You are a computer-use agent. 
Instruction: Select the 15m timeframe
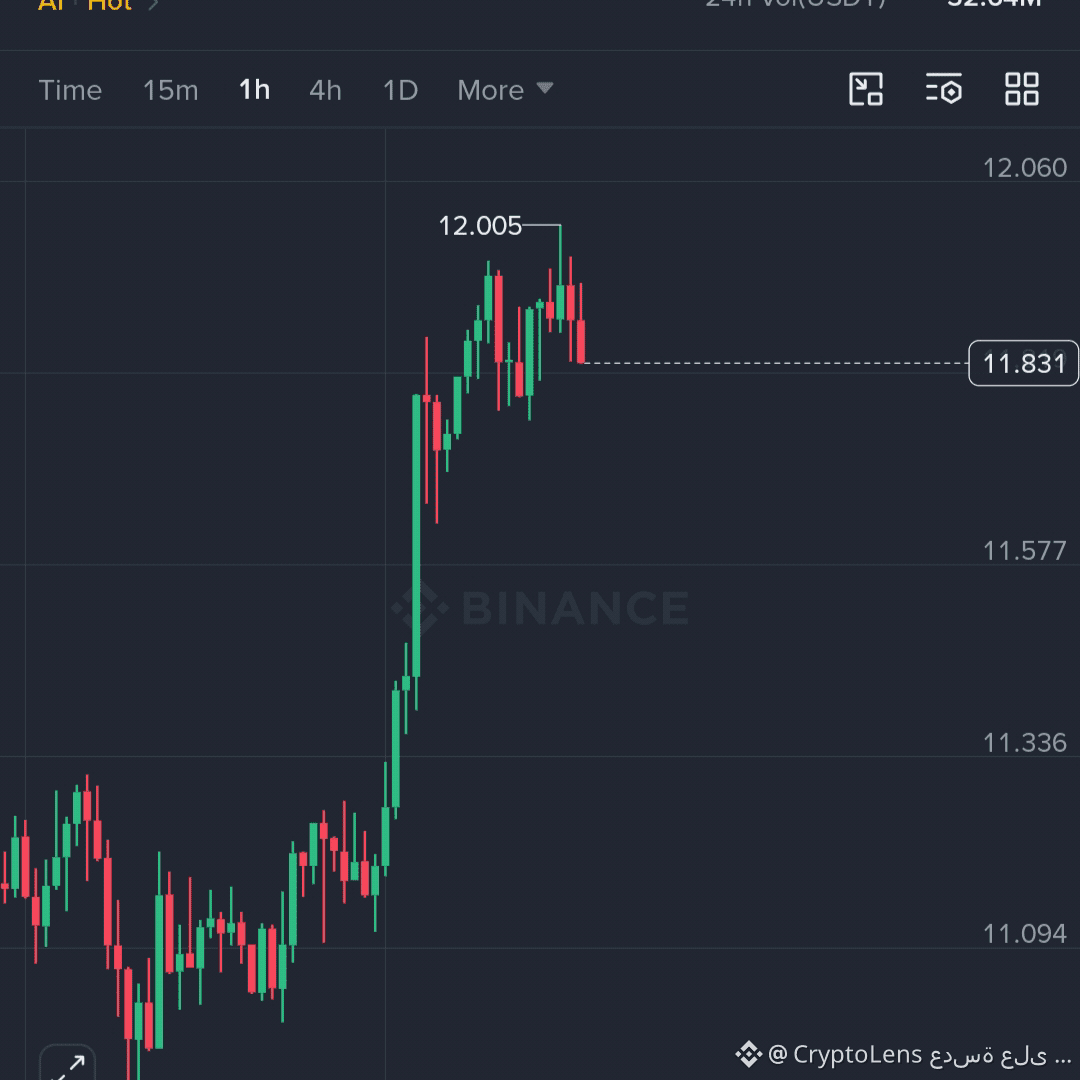click(170, 90)
